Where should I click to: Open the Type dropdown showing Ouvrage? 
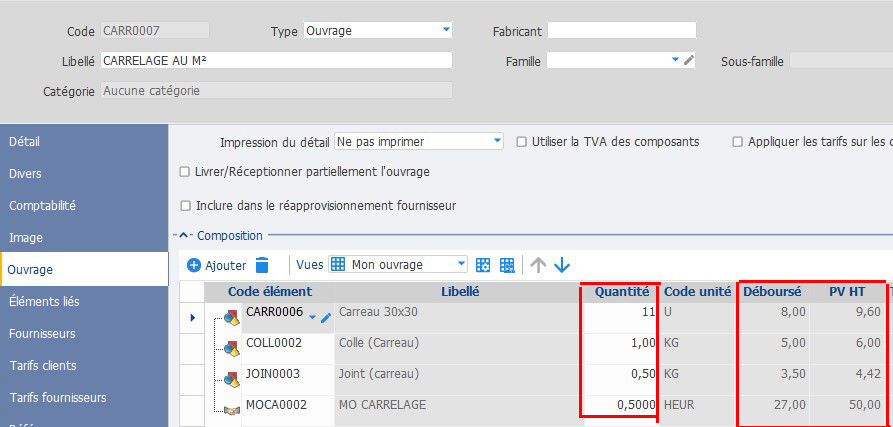(x=446, y=31)
